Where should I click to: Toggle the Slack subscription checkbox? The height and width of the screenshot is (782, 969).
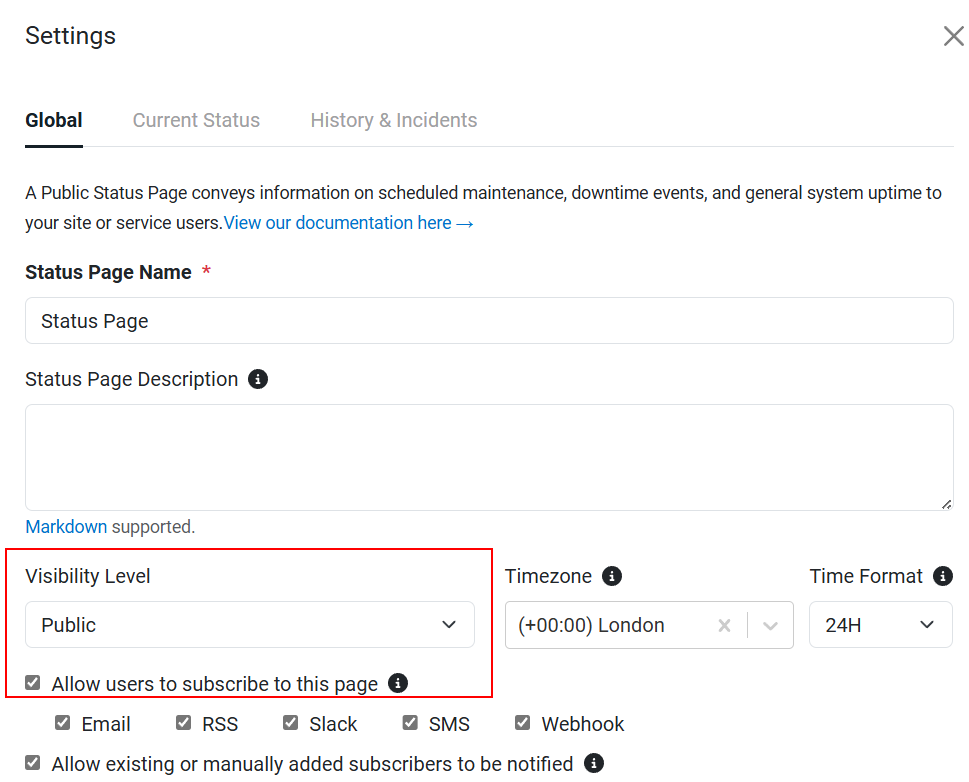(290, 723)
